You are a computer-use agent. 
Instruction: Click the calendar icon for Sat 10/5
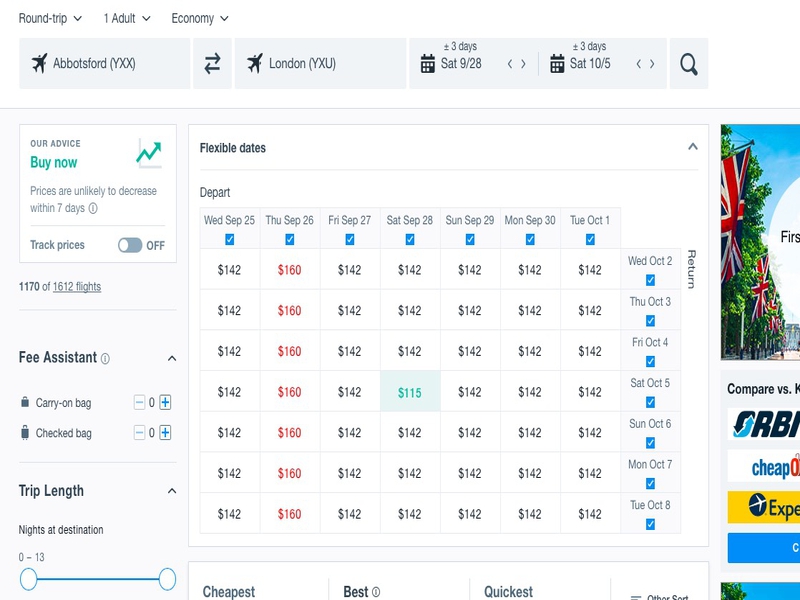pos(557,64)
